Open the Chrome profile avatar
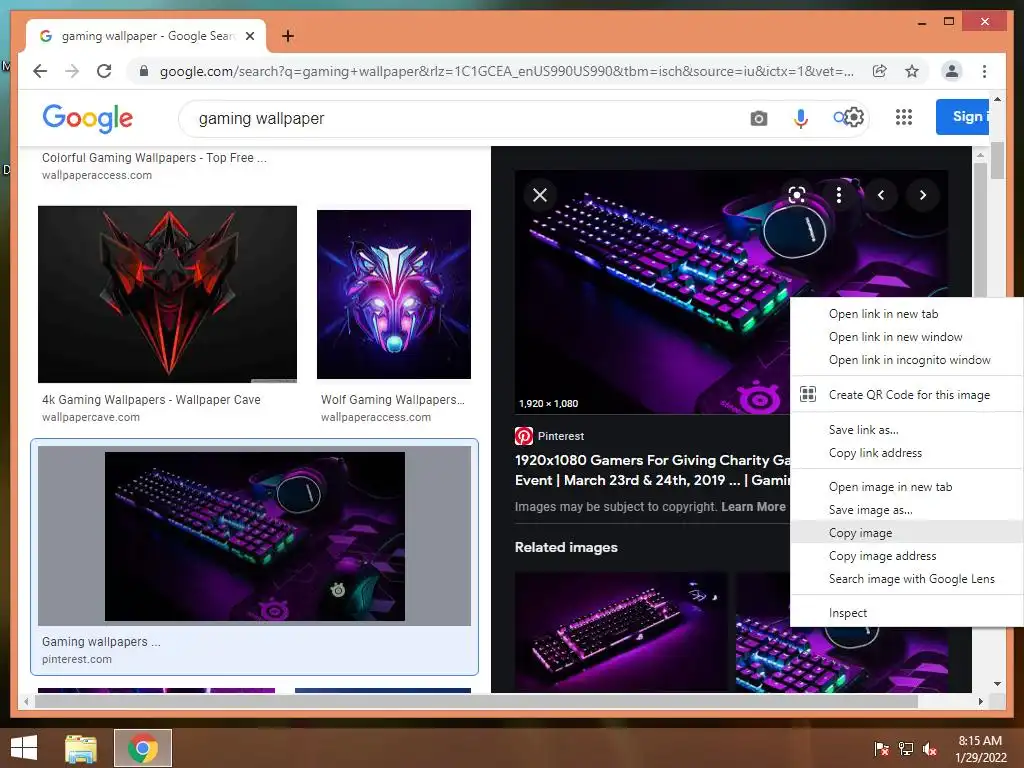The height and width of the screenshot is (768, 1024). pyautogui.click(x=952, y=71)
